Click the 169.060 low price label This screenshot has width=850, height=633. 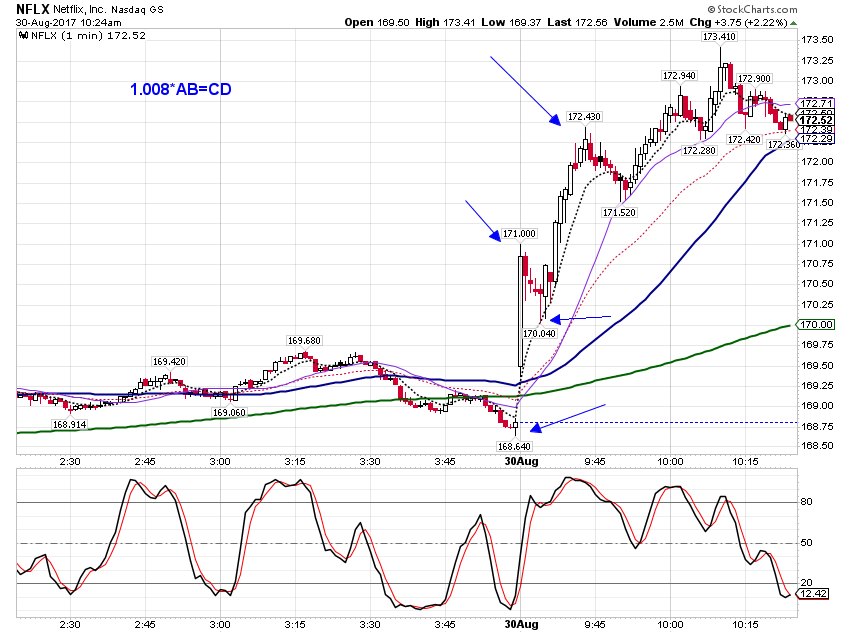229,412
